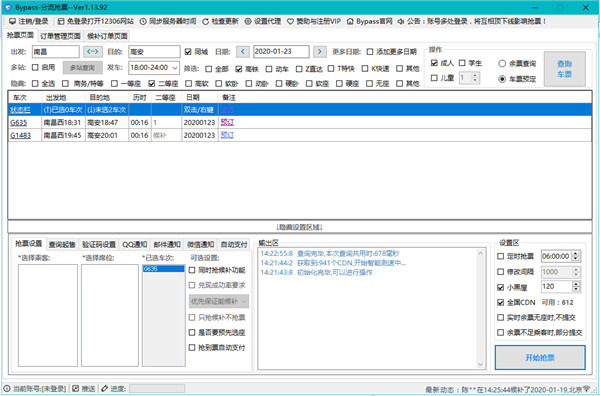Switch to the 订单管理页面 tab
The width and height of the screenshot is (600, 396).
point(61,36)
